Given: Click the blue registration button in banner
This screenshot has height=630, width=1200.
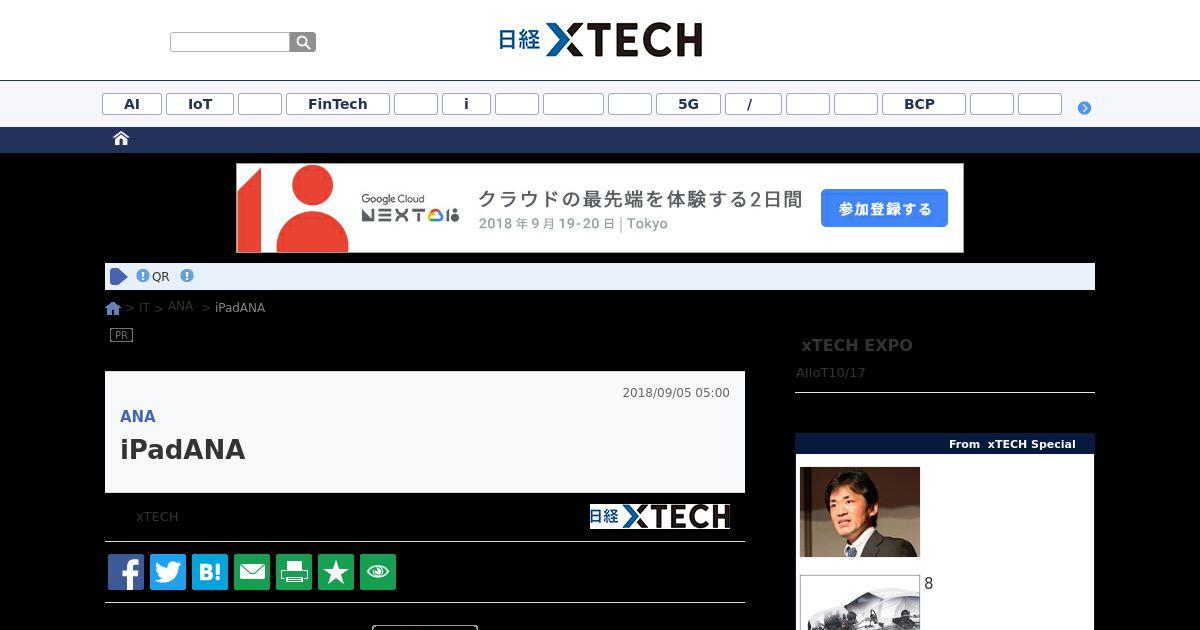Looking at the screenshot, I should tap(884, 209).
